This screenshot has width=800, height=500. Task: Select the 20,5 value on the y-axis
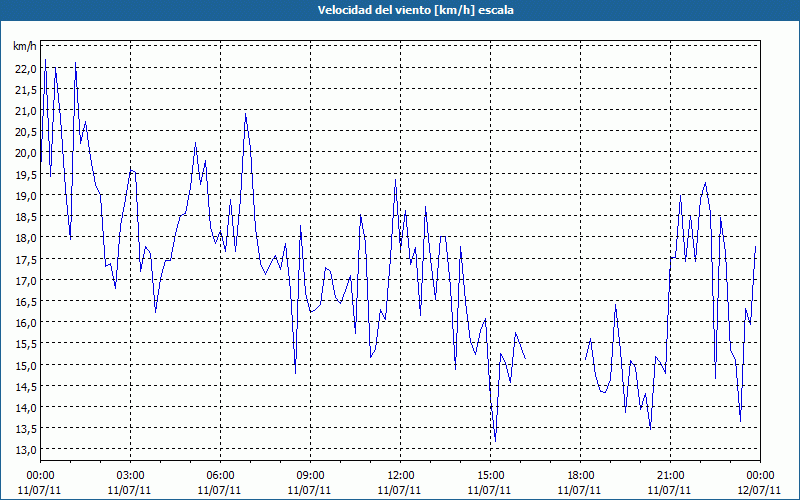click(x=26, y=132)
